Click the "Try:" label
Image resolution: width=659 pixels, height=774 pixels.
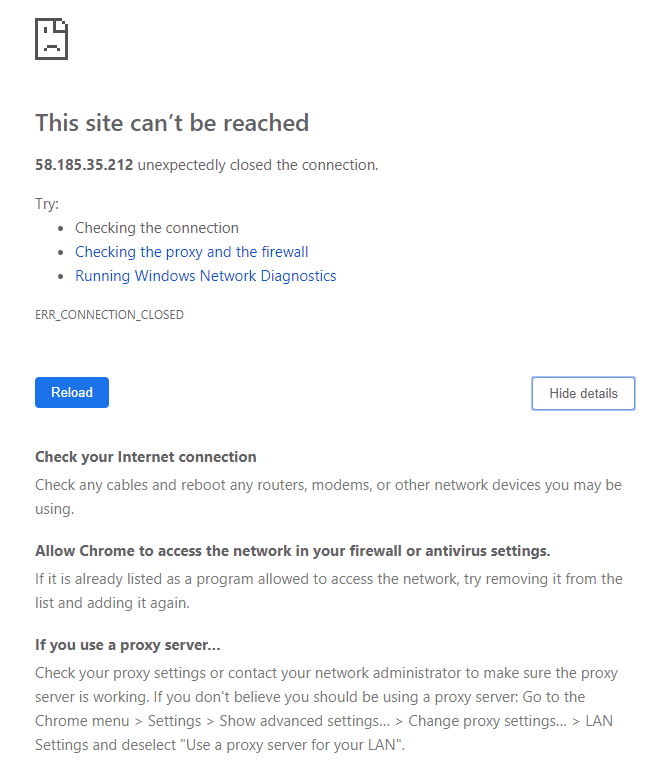coord(47,204)
